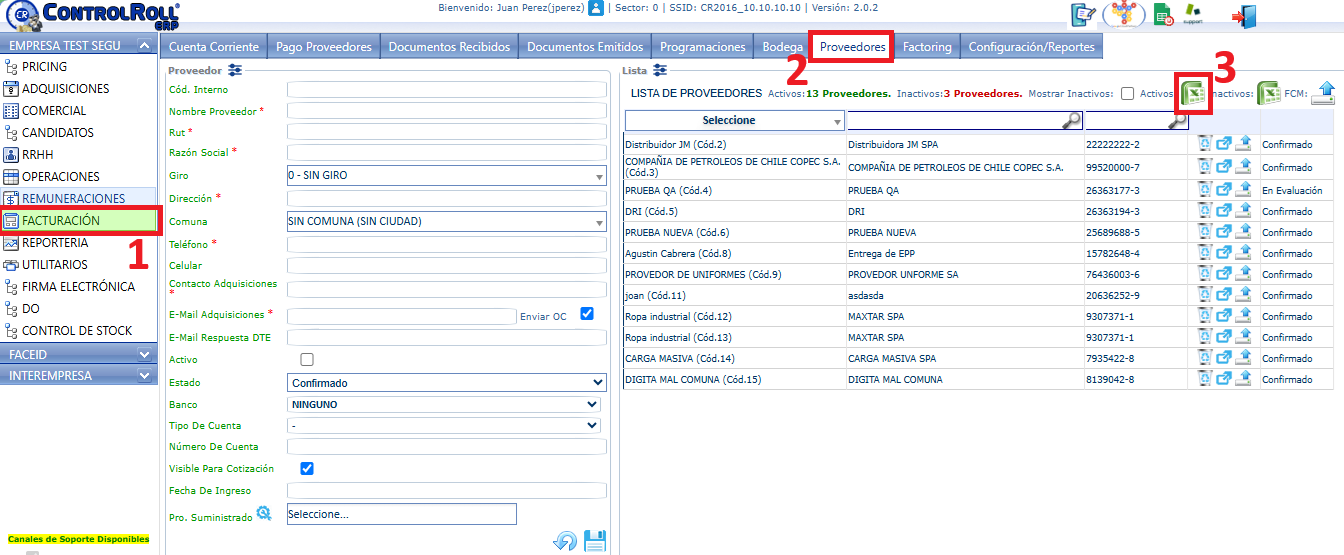The height and width of the screenshot is (555, 1344).
Task: Export inactive suppliers to Excel
Action: click(1268, 94)
